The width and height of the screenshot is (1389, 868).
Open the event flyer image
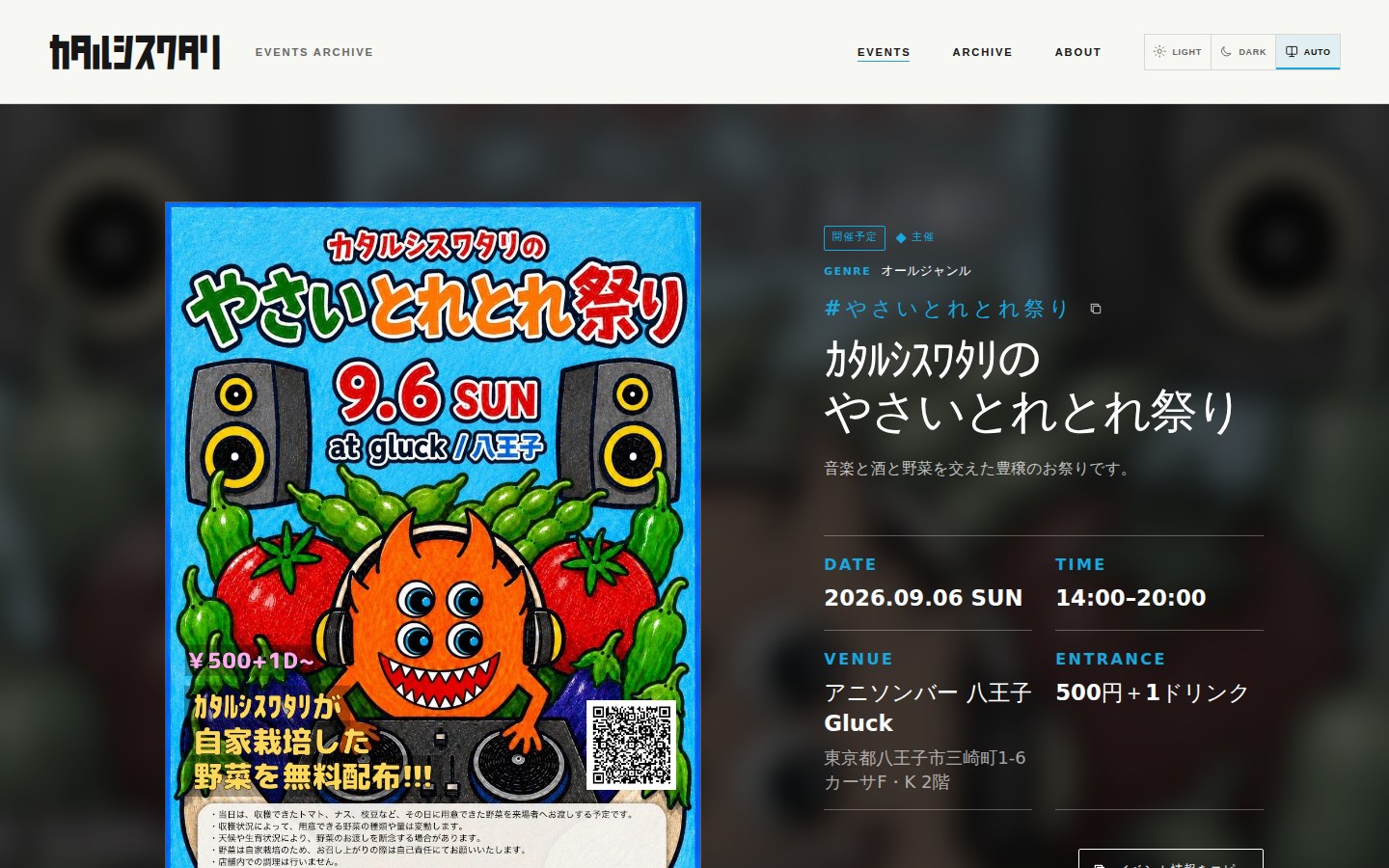433,535
